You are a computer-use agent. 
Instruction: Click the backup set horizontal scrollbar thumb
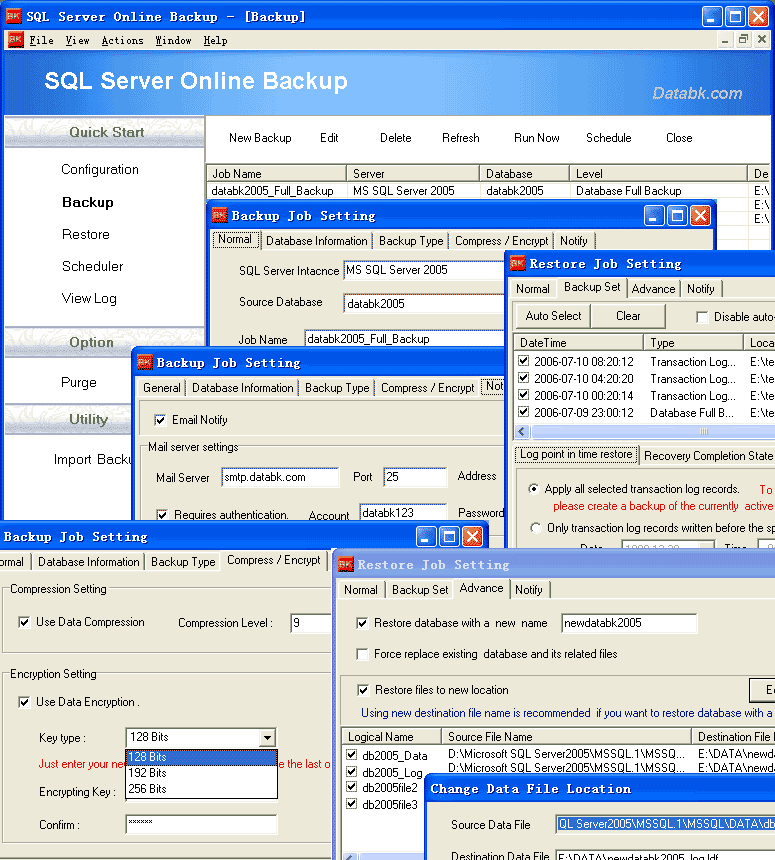(x=652, y=432)
